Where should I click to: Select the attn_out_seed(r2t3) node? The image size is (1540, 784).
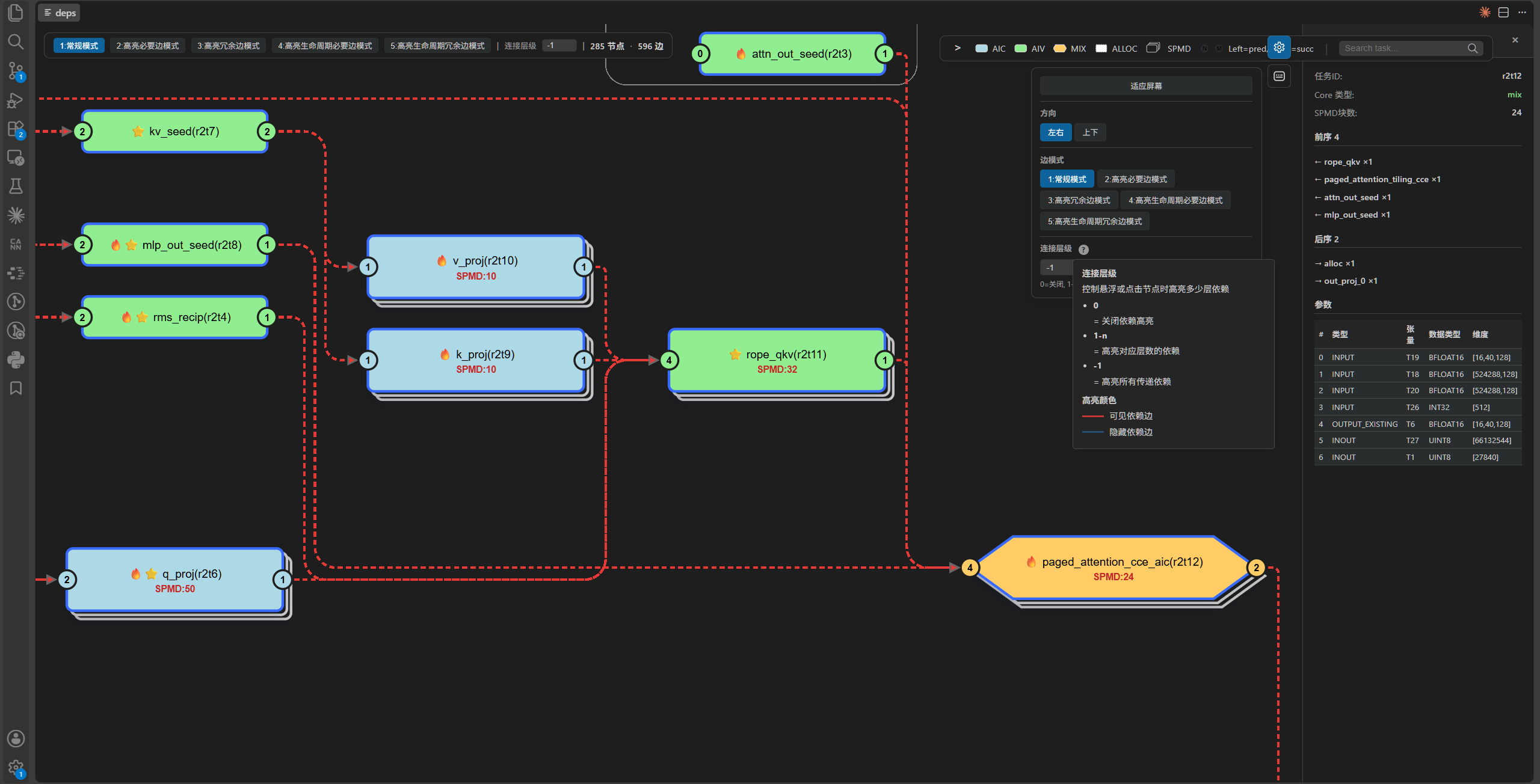click(x=792, y=54)
